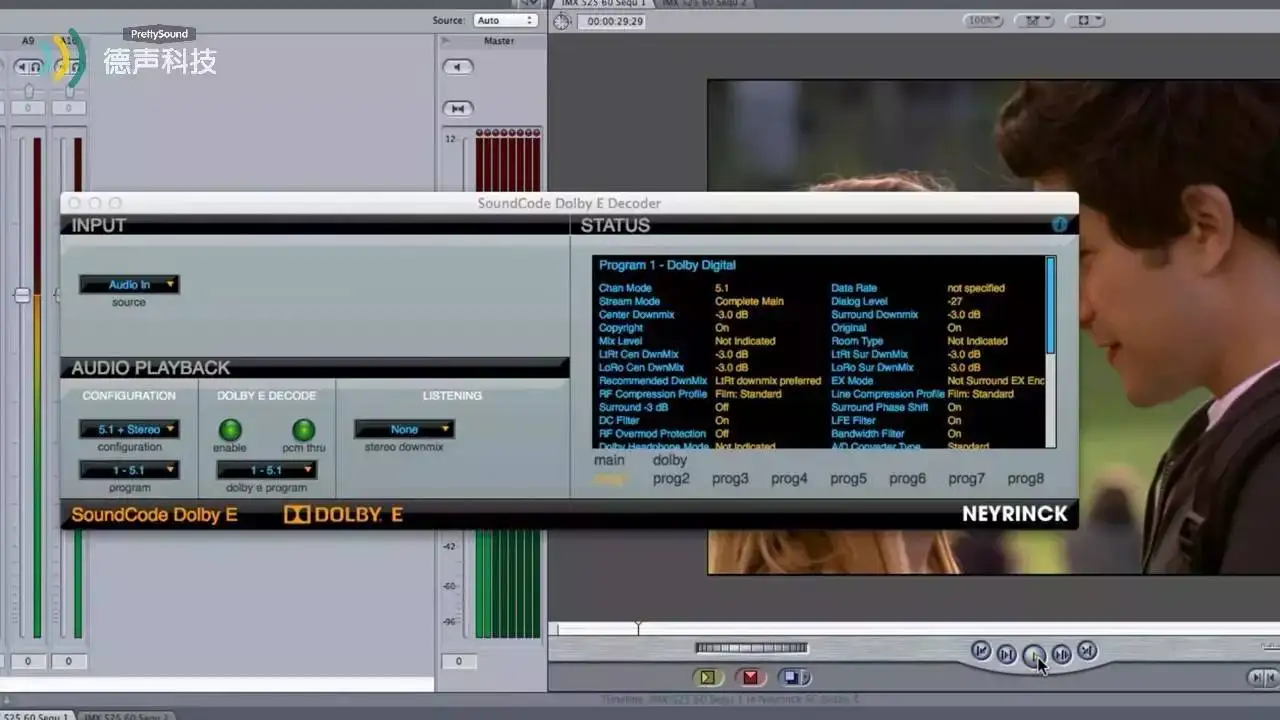Select the 1 - 5.1 dolby e program
This screenshot has height=720, width=1280.
point(265,470)
